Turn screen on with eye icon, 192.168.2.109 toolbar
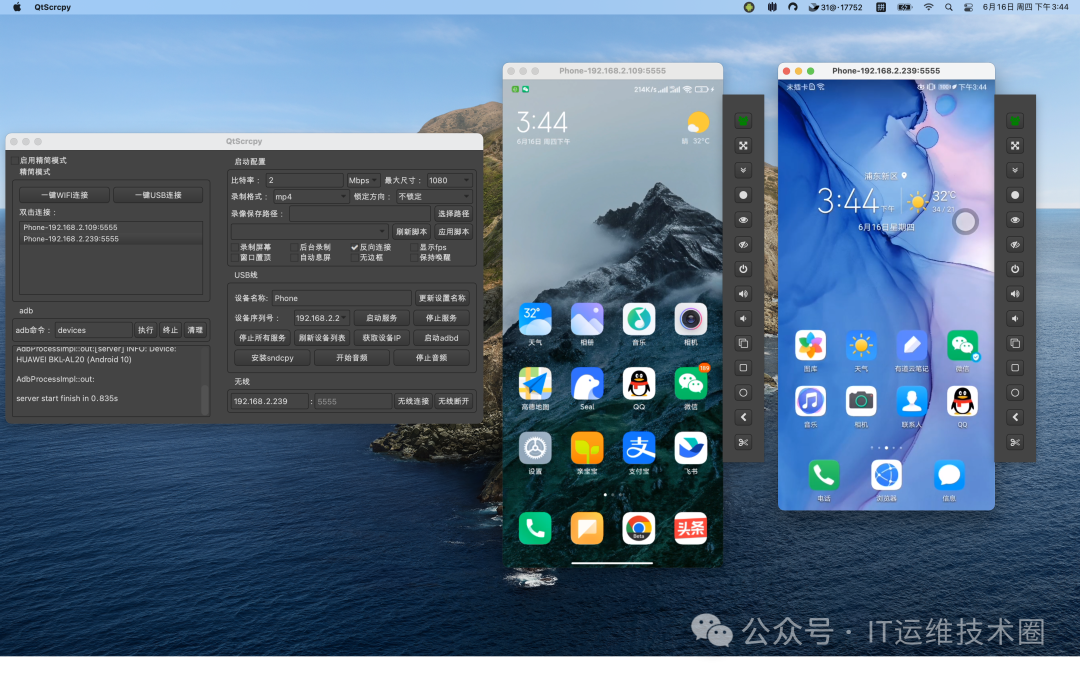Image resolution: width=1080 pixels, height=675 pixels. 743,220
